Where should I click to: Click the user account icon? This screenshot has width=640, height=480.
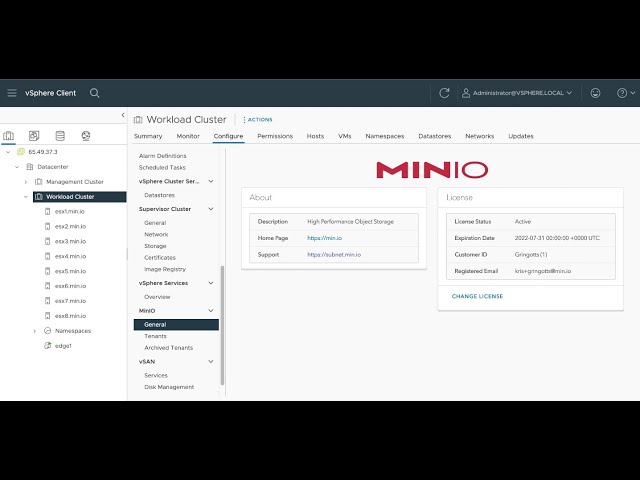point(466,93)
